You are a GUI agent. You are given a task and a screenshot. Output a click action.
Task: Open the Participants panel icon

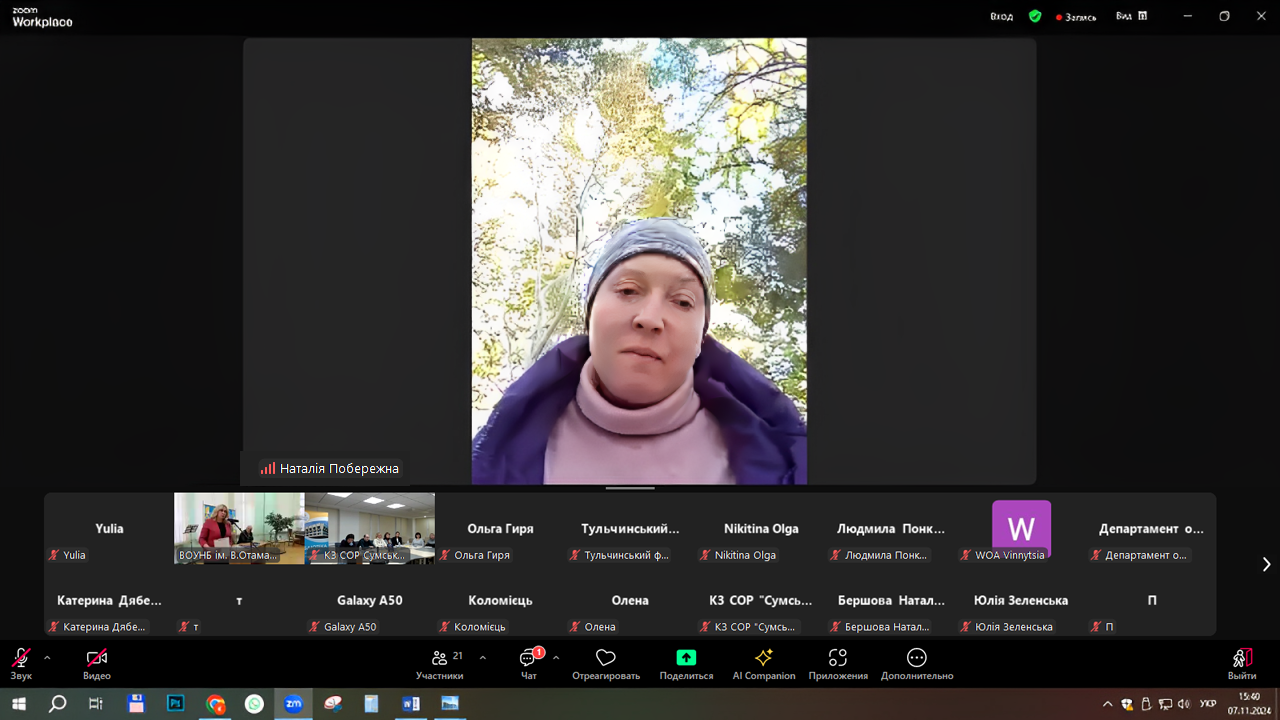pos(439,658)
